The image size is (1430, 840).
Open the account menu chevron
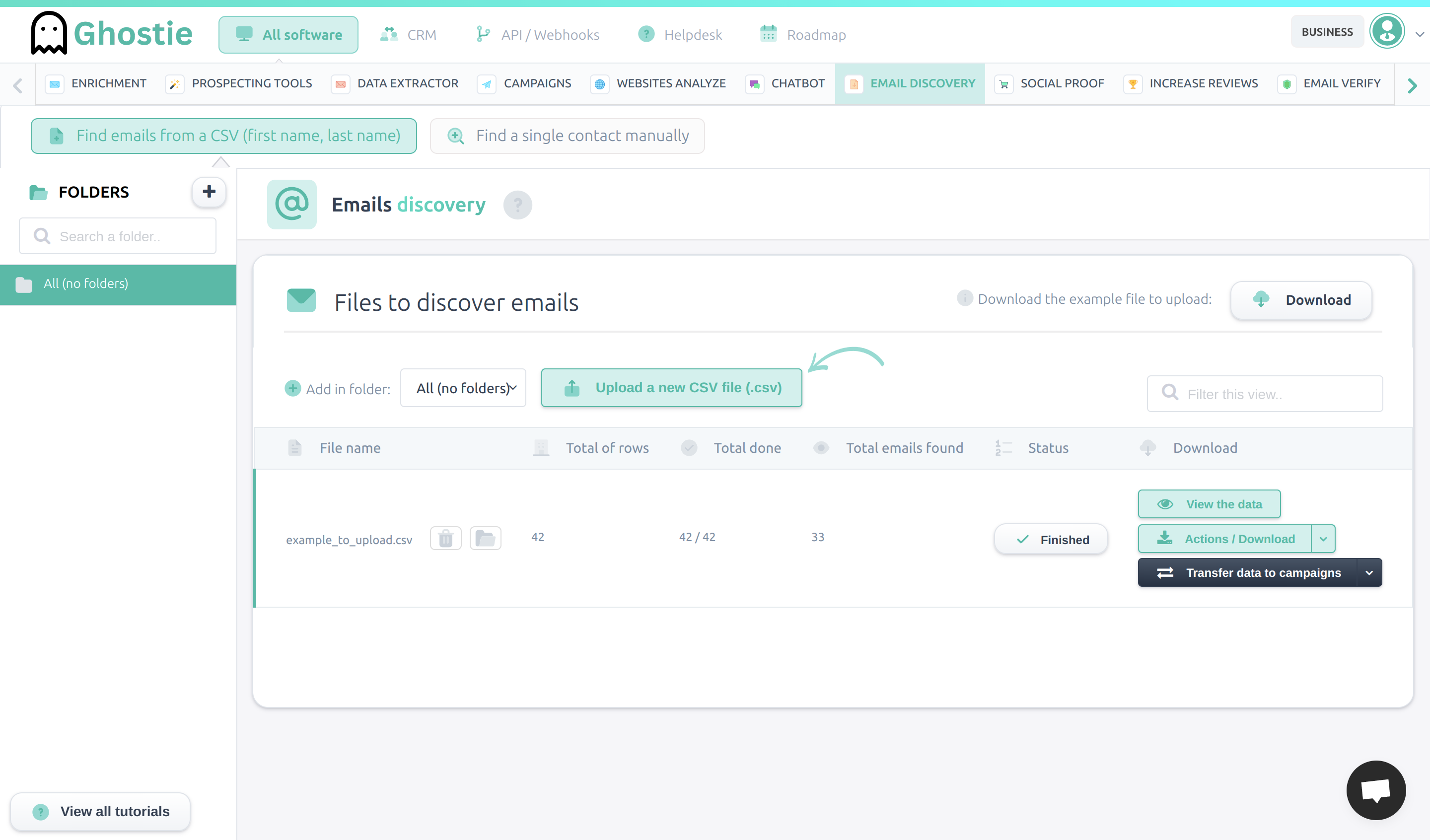coord(1419,34)
